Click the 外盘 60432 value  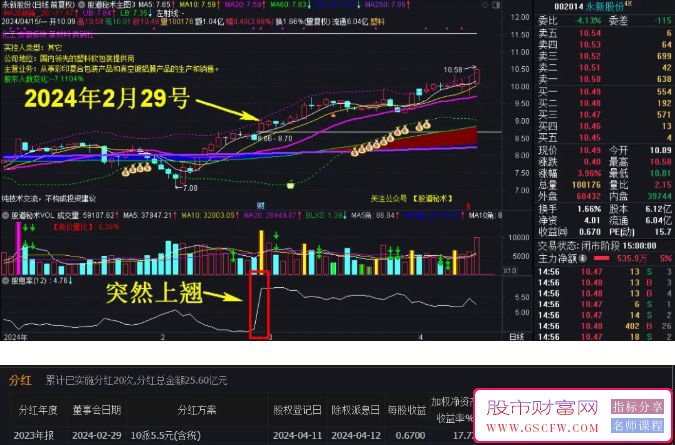pos(588,197)
